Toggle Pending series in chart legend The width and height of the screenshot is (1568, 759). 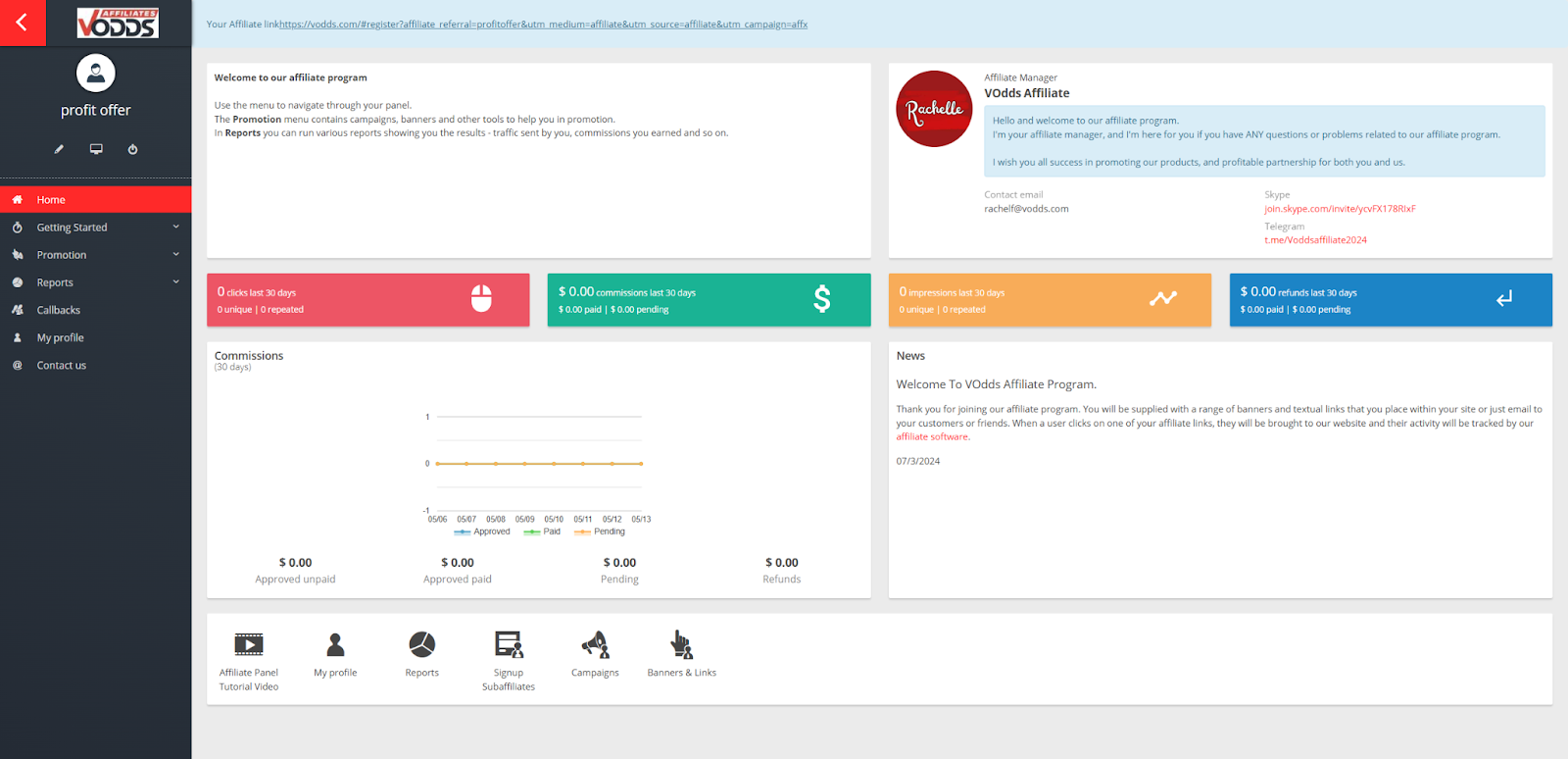tap(600, 531)
